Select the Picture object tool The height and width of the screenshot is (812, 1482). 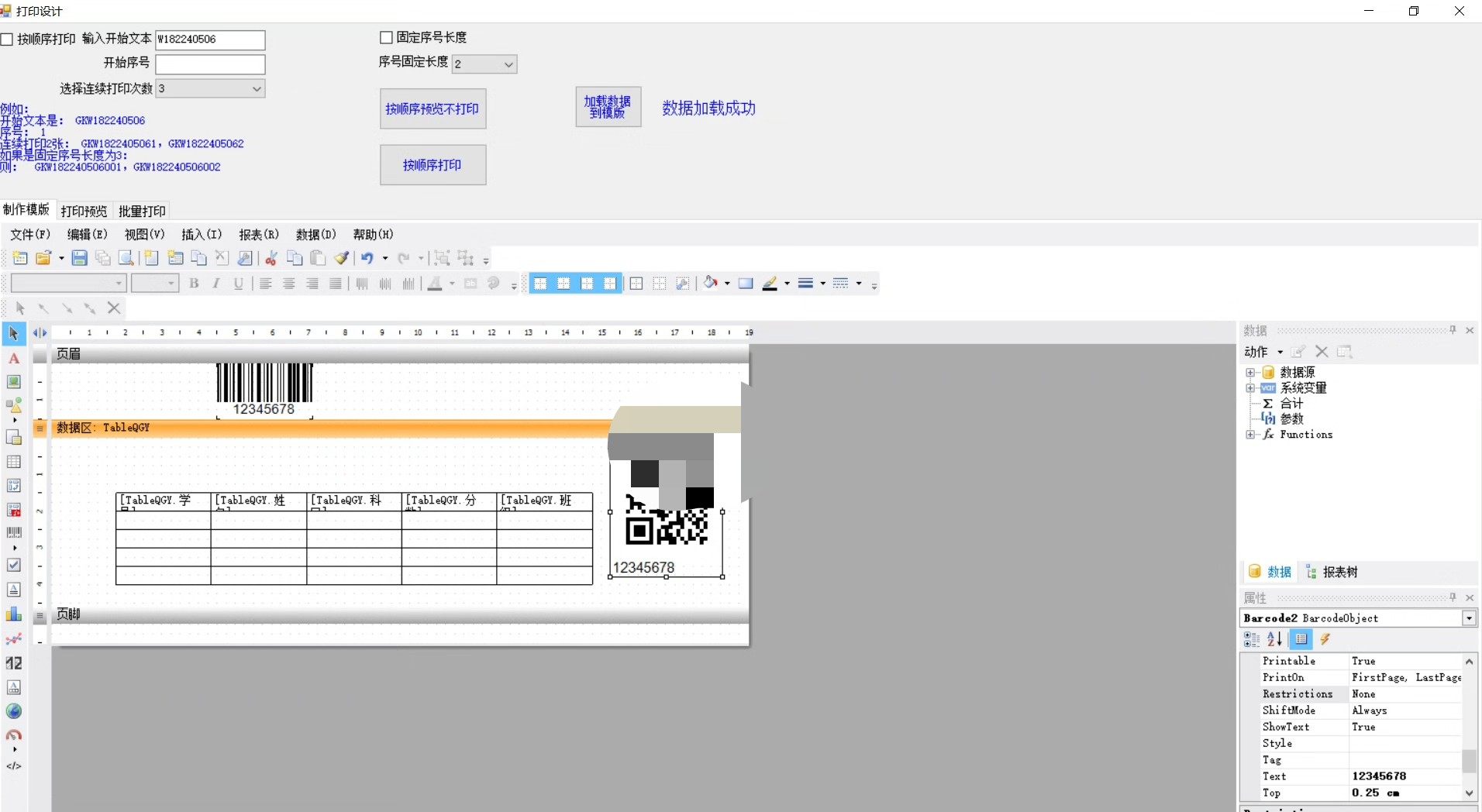pyautogui.click(x=14, y=382)
